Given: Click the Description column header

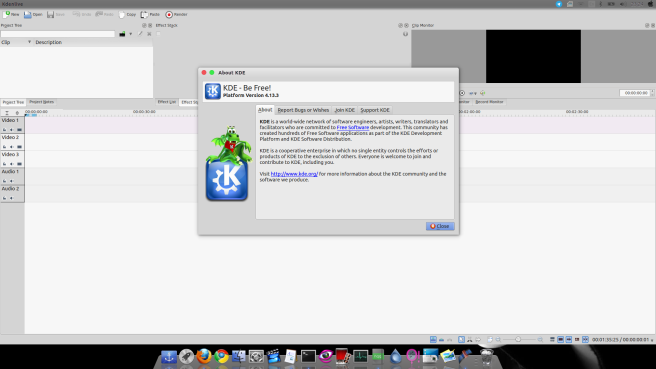Looking at the screenshot, I should 49,42.
